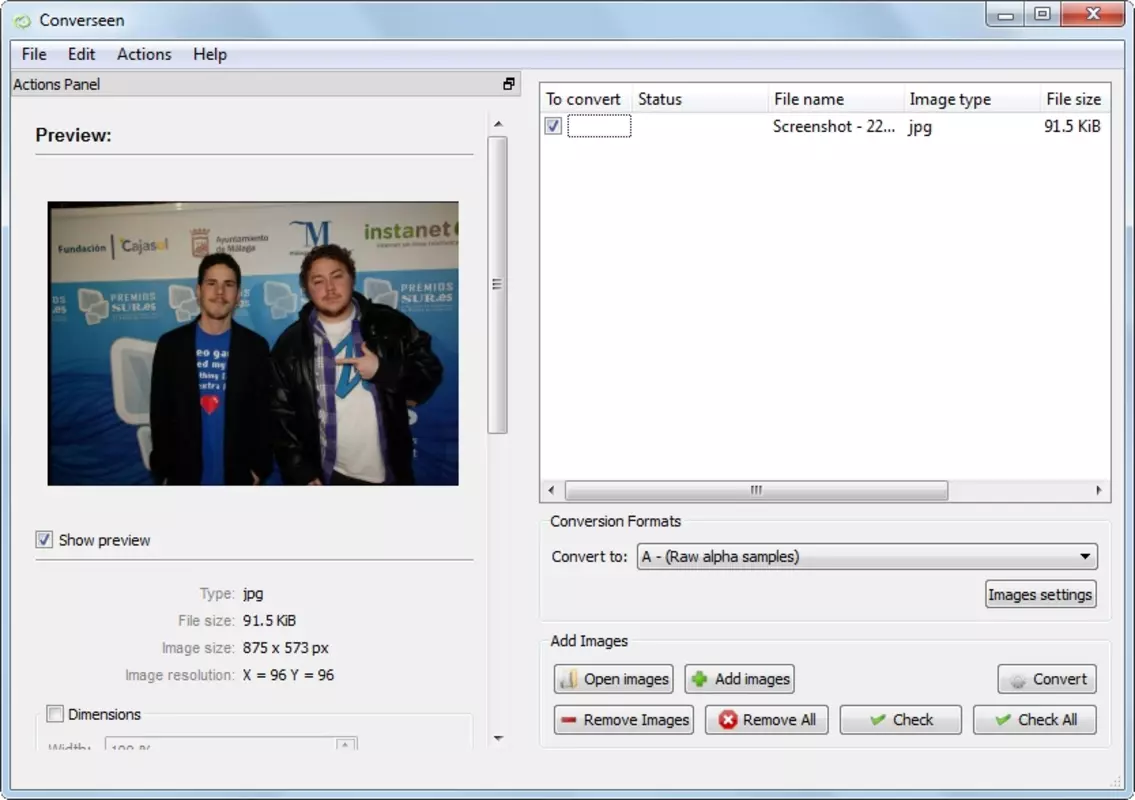Viewport: 1135px width, 800px height.
Task: Click the Check All button
Action: click(x=1034, y=720)
